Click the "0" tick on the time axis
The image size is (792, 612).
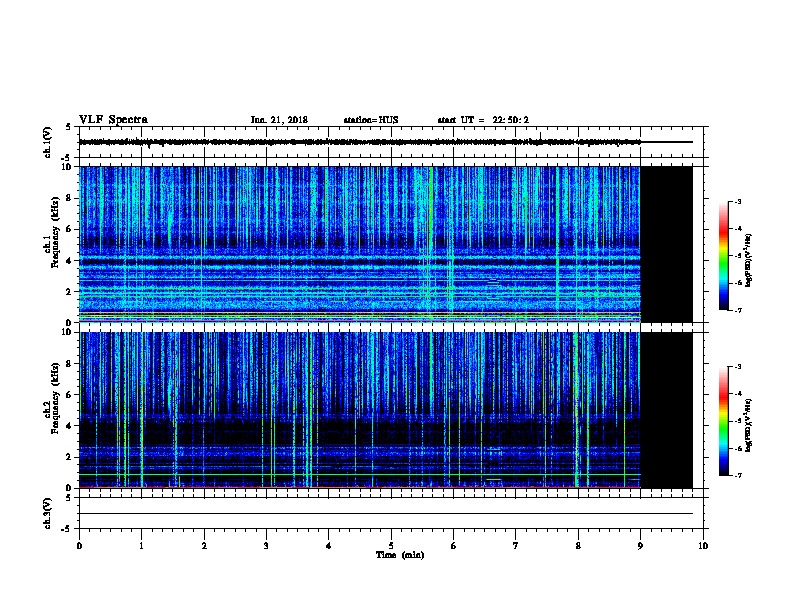coord(79,546)
